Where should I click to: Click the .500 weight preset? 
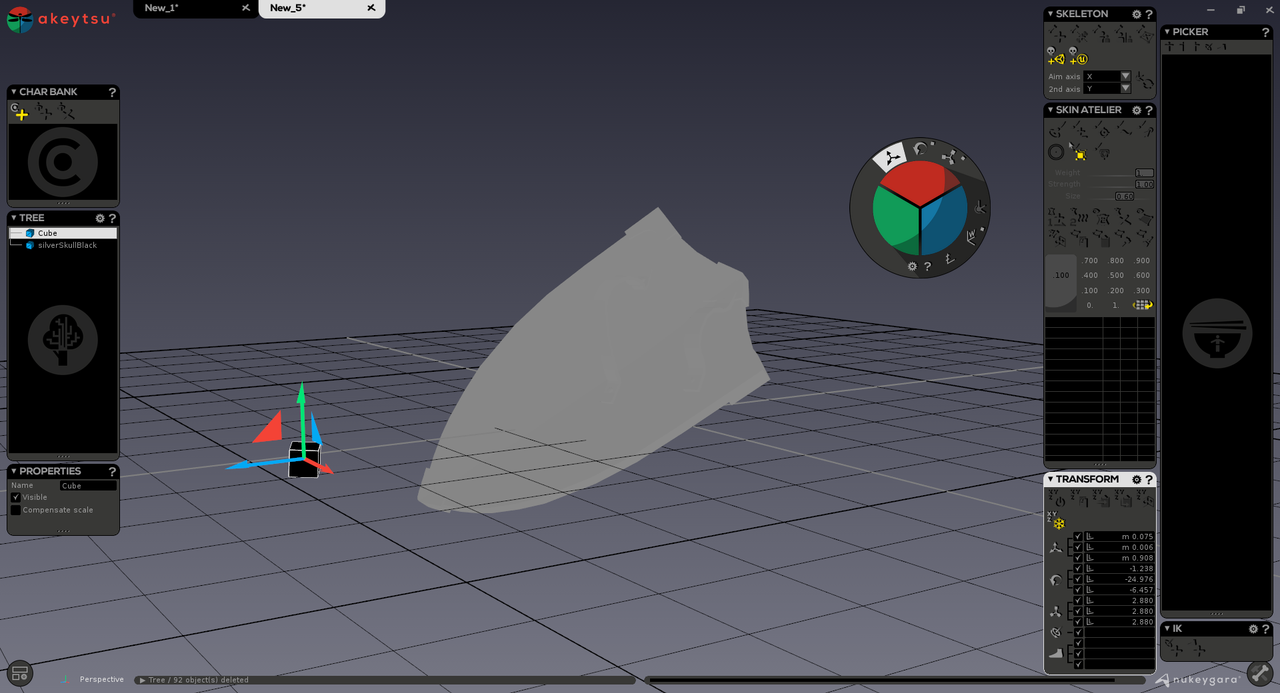click(1116, 276)
